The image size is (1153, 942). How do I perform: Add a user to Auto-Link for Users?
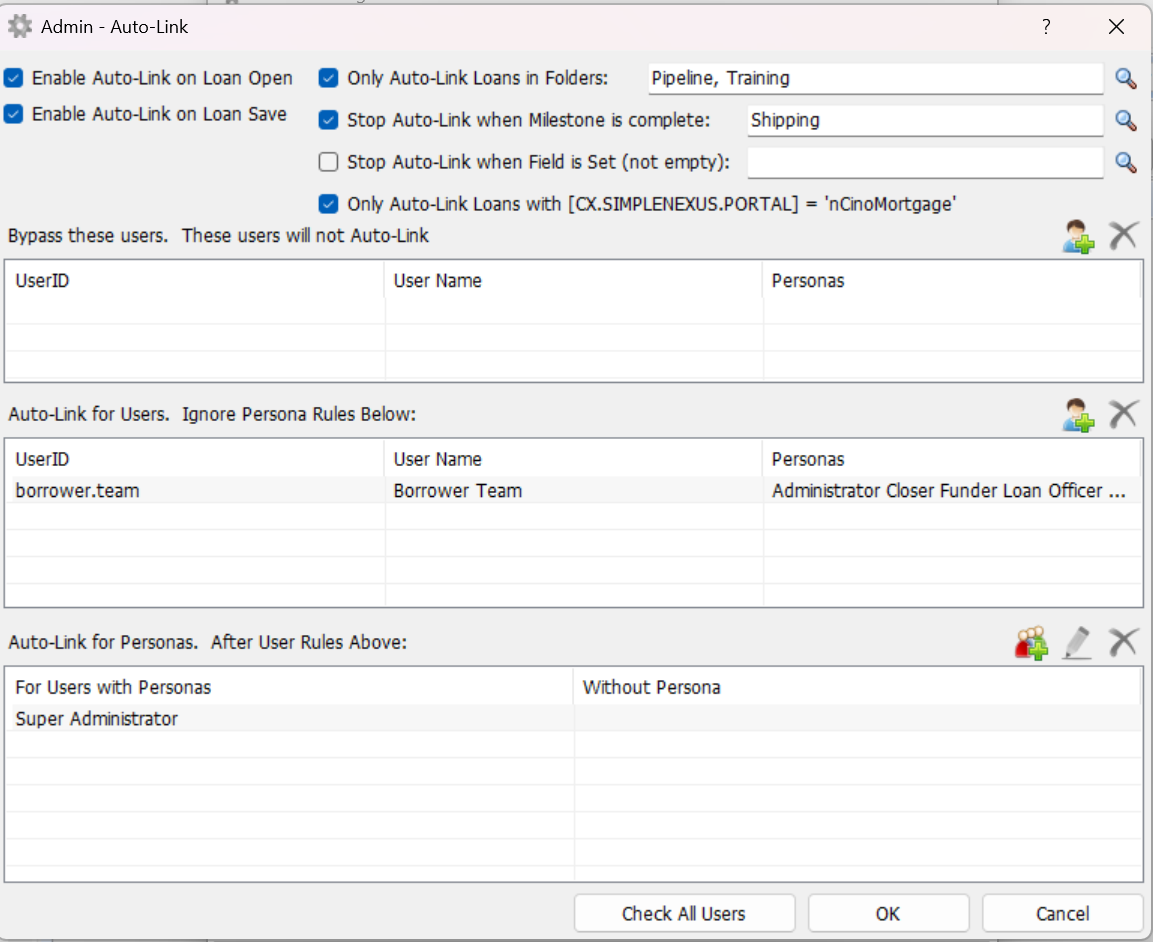pos(1078,414)
